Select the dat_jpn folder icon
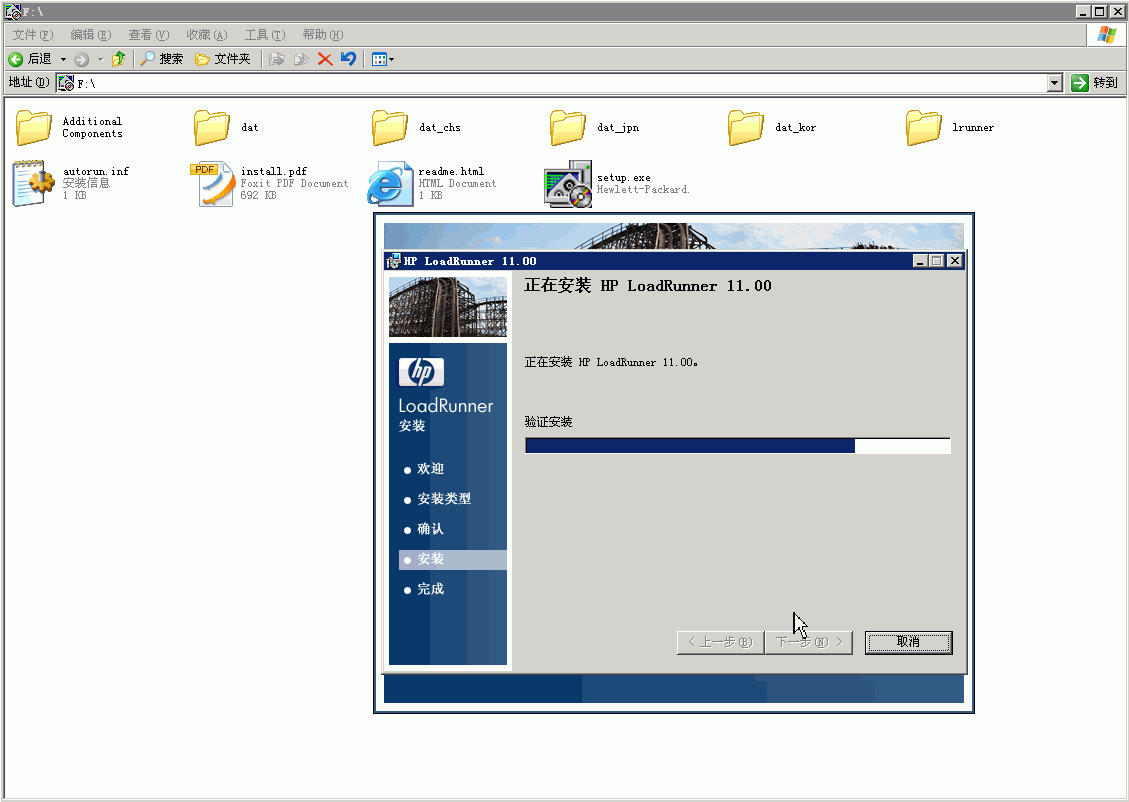This screenshot has height=802, width=1129. coord(567,127)
